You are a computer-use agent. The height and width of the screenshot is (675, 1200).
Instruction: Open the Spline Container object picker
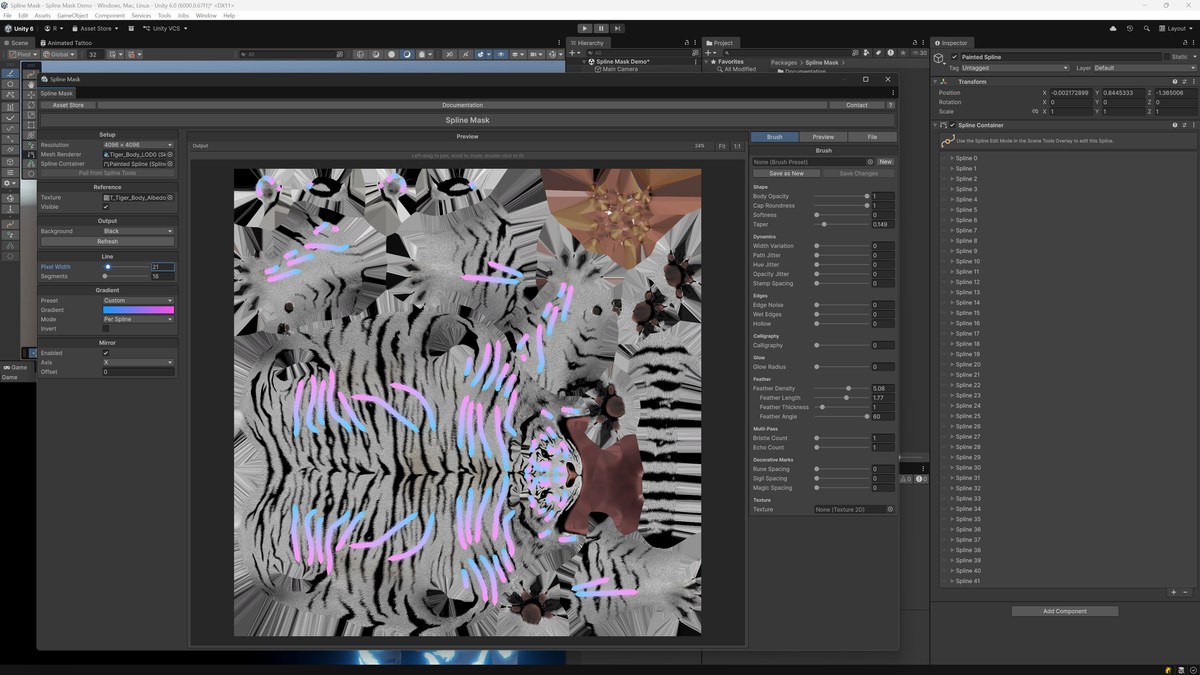[170, 164]
